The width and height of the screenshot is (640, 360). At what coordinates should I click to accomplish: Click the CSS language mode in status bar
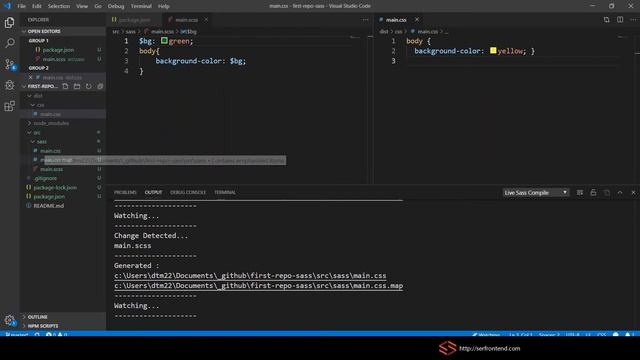tap(601, 335)
